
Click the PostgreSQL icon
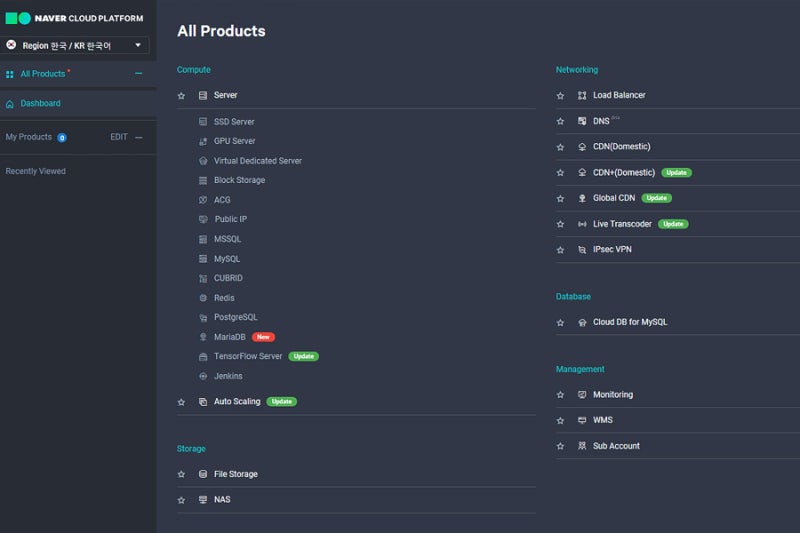pos(203,318)
